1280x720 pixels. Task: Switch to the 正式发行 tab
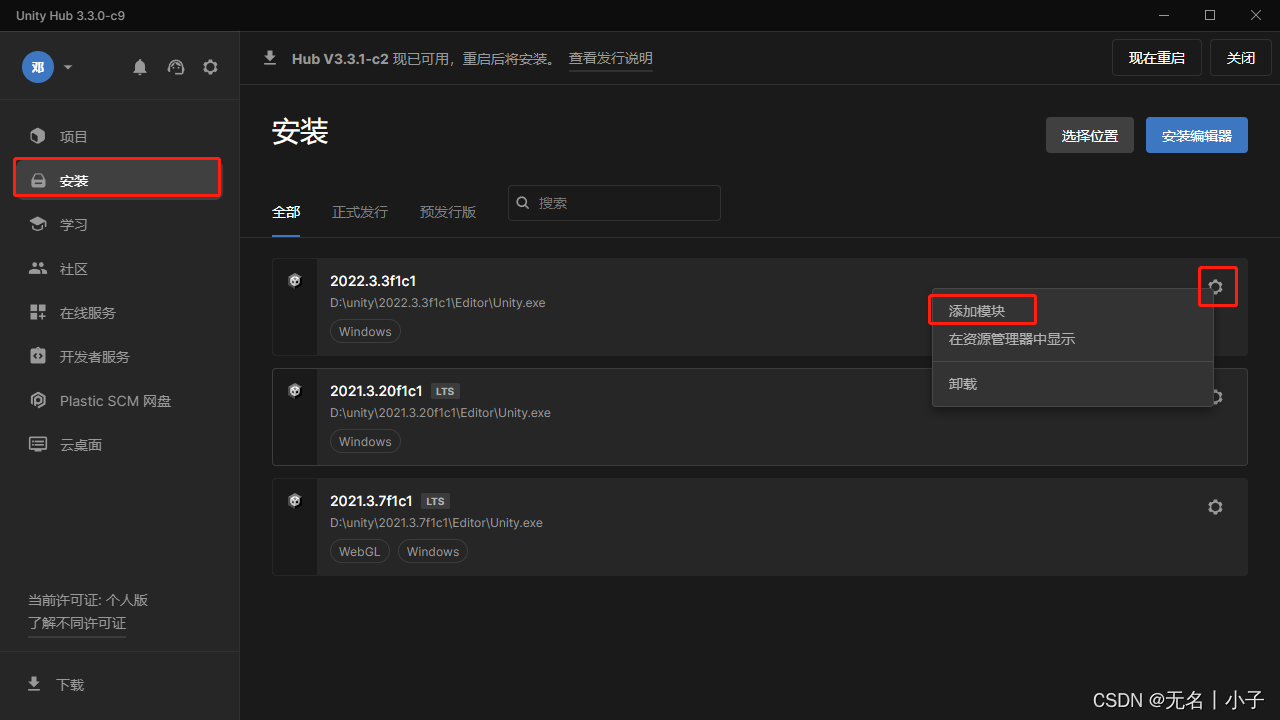(359, 211)
